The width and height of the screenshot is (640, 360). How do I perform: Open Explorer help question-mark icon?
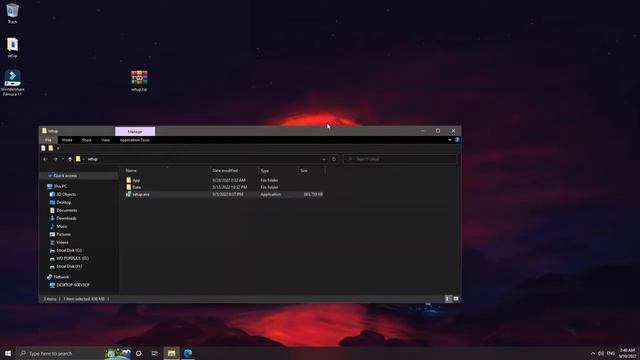[x=457, y=140]
